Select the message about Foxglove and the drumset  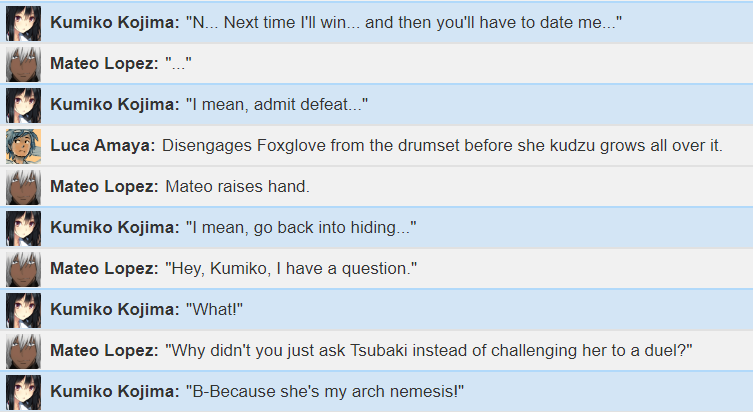point(442,145)
